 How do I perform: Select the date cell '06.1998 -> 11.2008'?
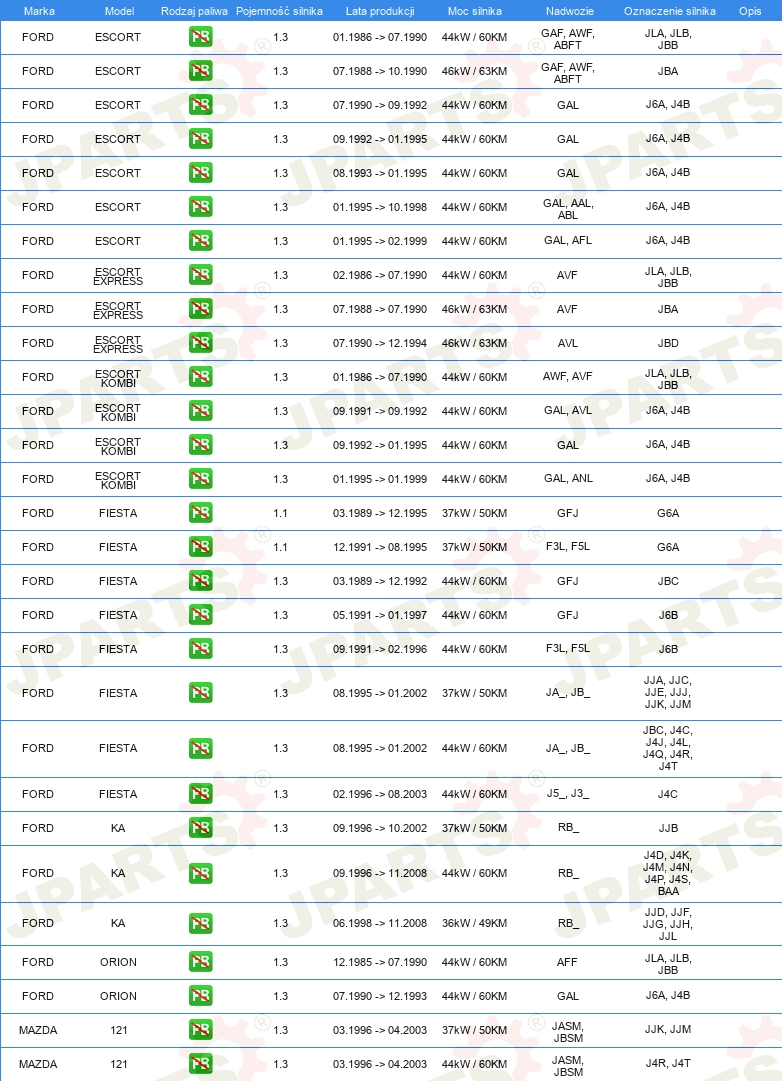pos(380,923)
